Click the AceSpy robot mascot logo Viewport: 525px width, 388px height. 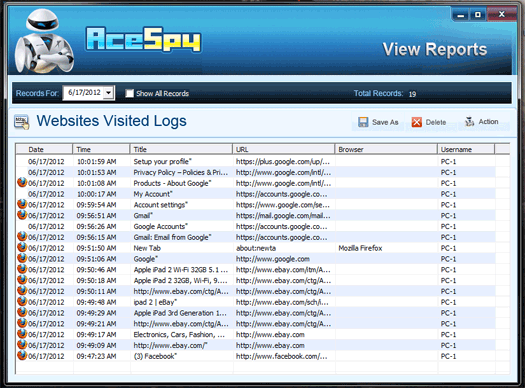44,41
